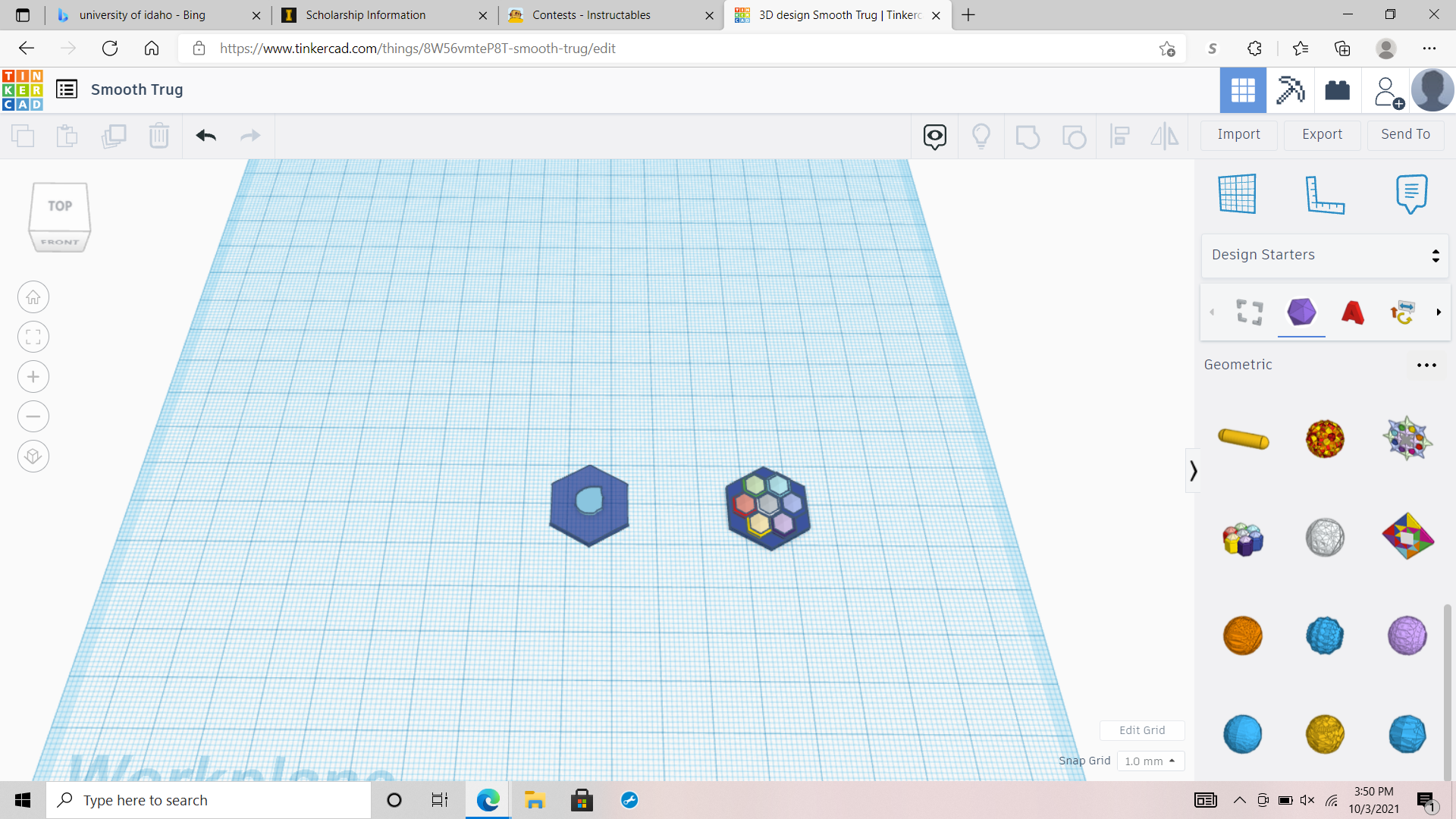The image size is (1456, 819).
Task: Paste from the clipboard
Action: click(67, 136)
